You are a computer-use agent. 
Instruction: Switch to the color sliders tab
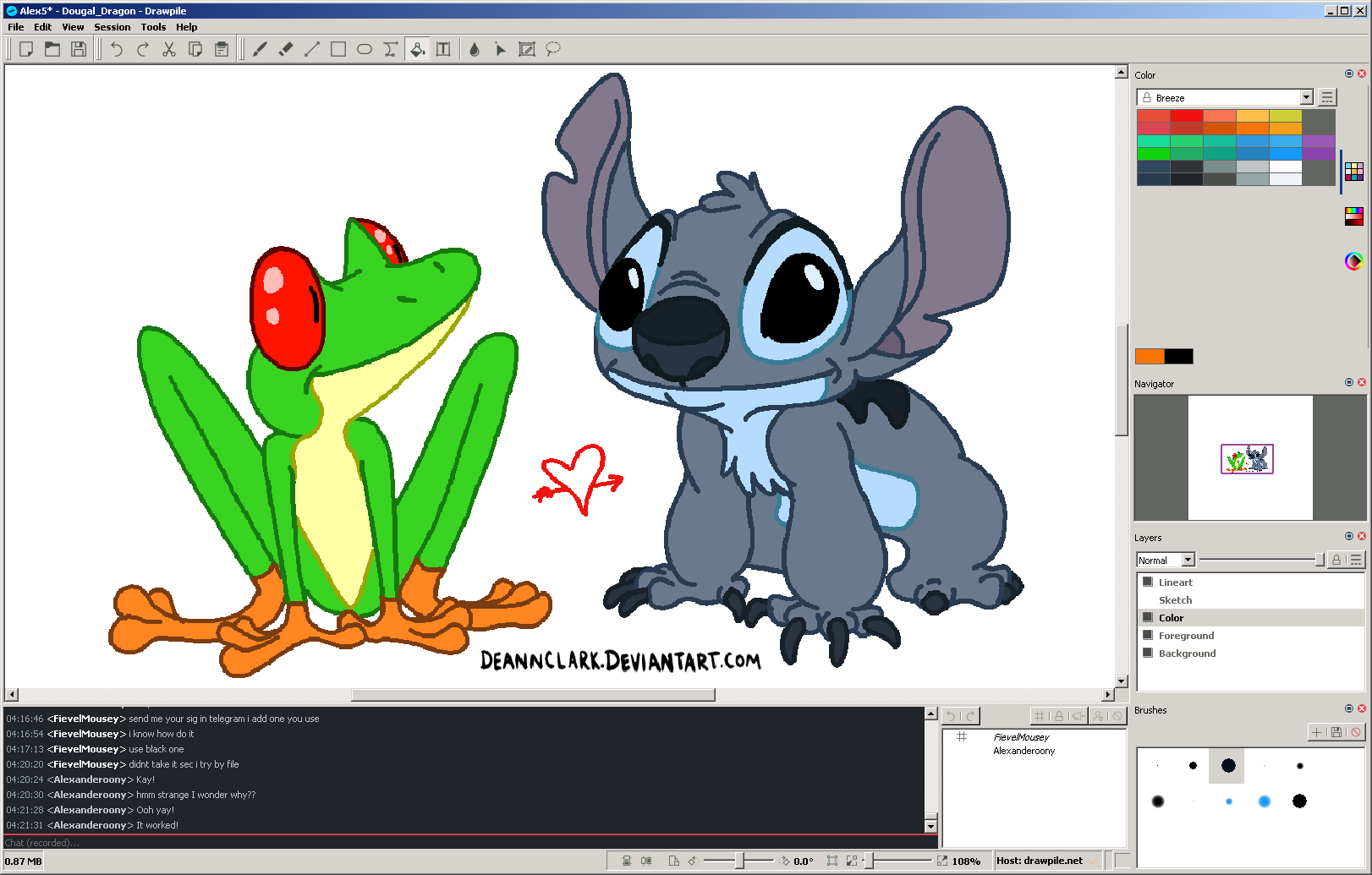(1354, 216)
